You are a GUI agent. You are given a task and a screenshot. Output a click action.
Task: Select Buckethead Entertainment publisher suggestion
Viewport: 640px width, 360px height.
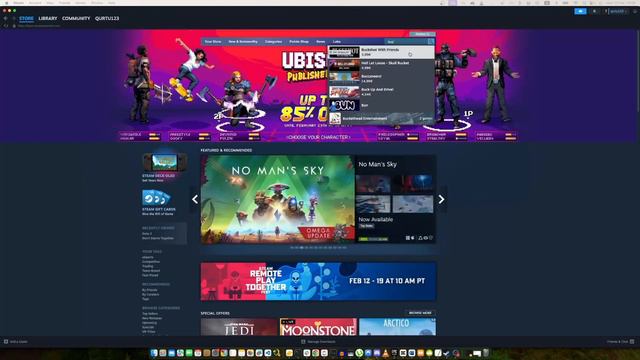[381, 118]
